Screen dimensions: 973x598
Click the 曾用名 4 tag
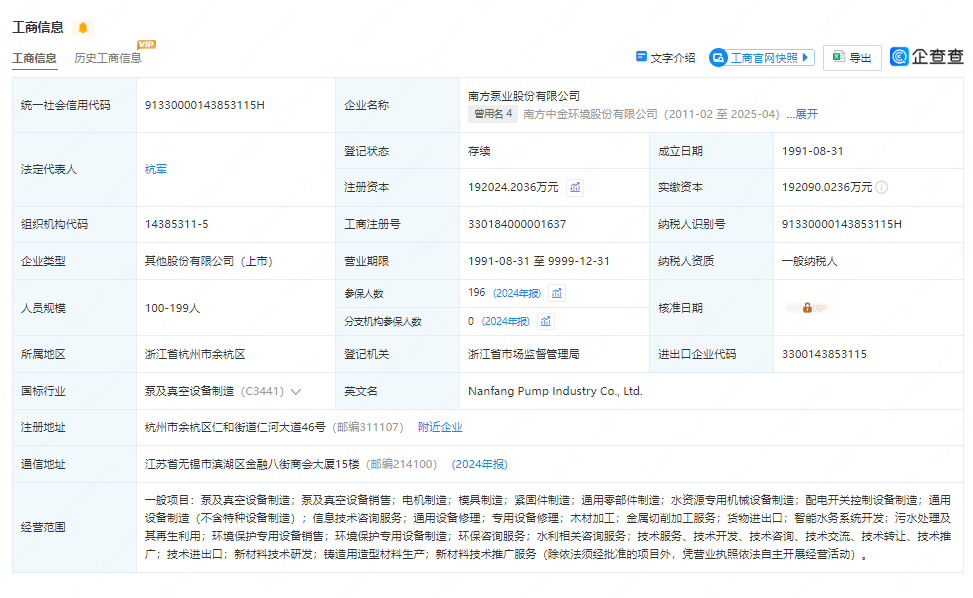click(x=494, y=114)
